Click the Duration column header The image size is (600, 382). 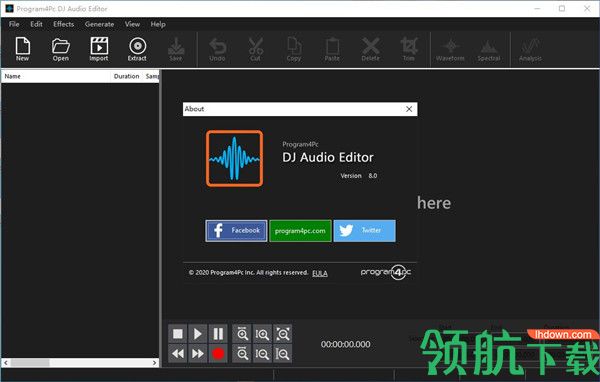click(x=127, y=76)
